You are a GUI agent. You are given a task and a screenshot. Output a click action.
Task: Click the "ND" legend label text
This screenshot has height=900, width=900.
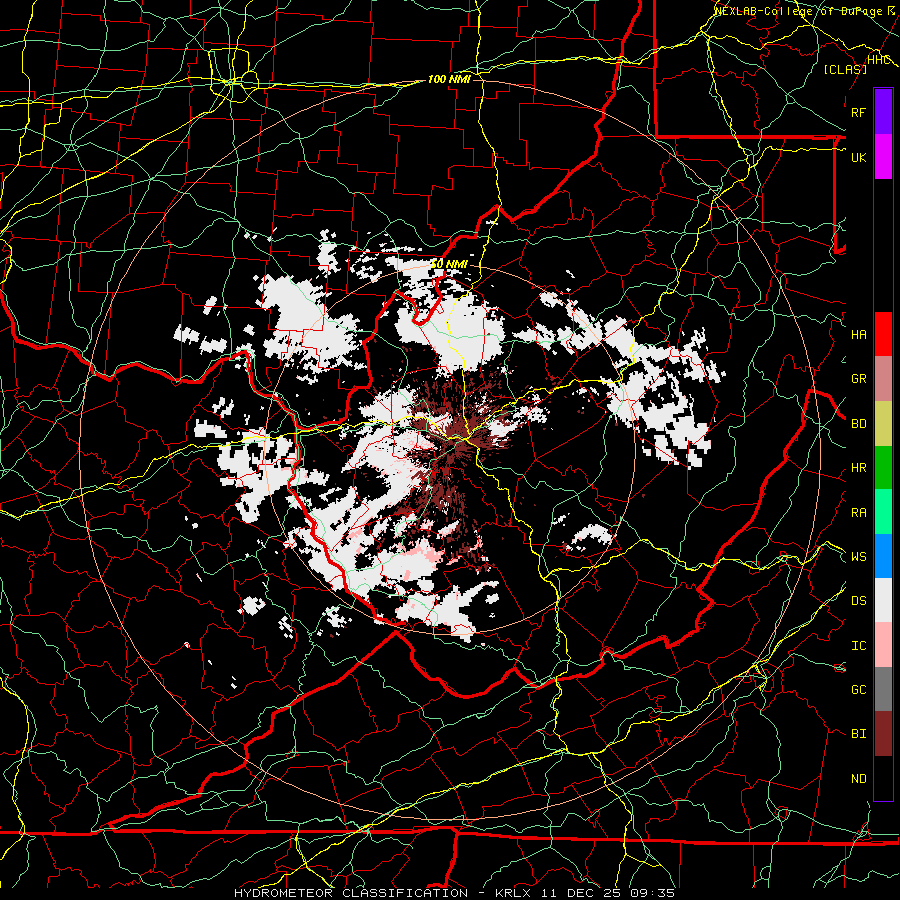pyautogui.click(x=858, y=779)
